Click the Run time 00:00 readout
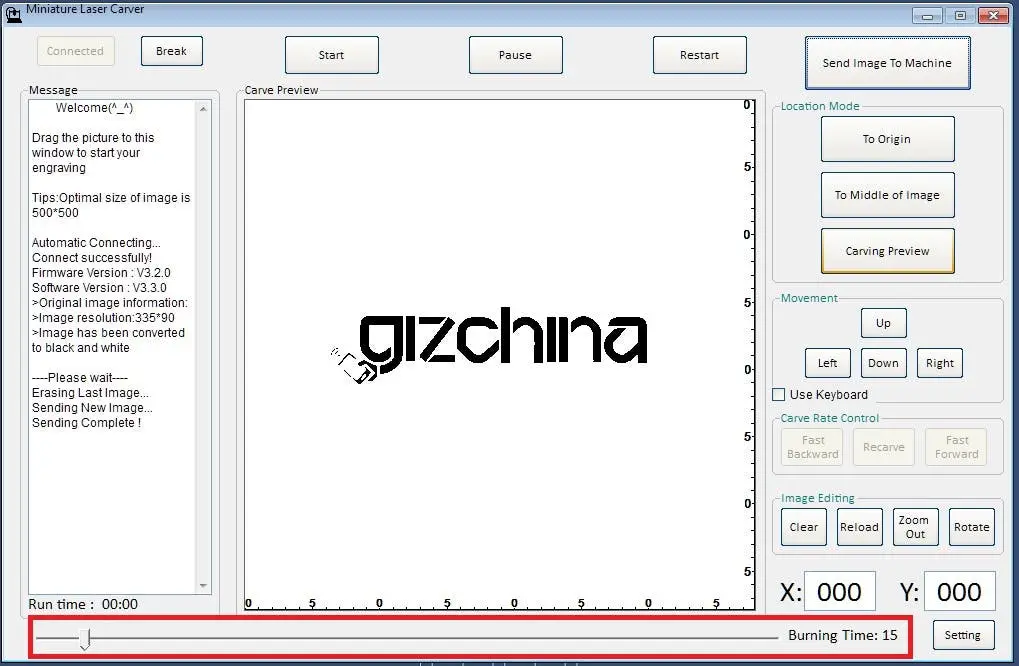The height and width of the screenshot is (666, 1019). pos(83,604)
